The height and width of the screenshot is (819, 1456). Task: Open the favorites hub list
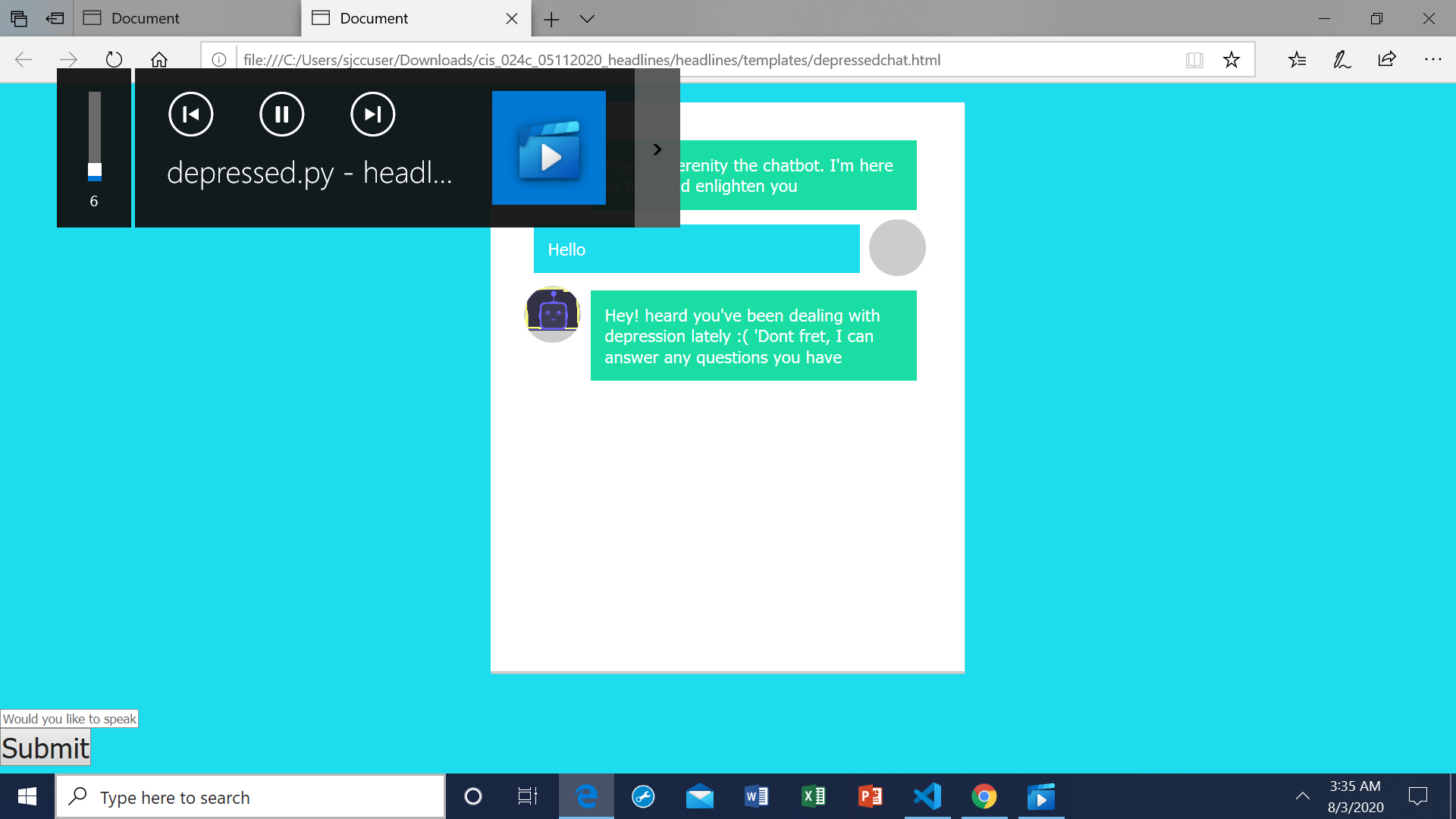pos(1297,60)
